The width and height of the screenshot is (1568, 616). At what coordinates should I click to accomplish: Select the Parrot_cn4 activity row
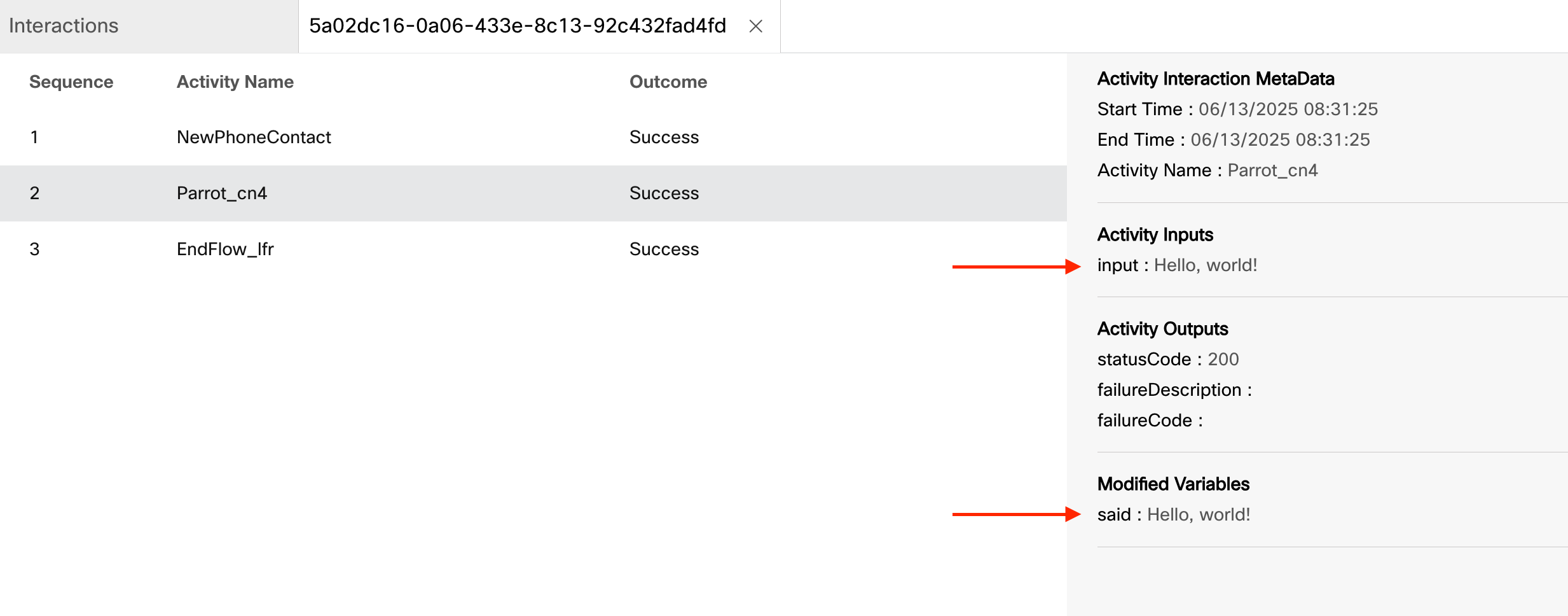[222, 193]
